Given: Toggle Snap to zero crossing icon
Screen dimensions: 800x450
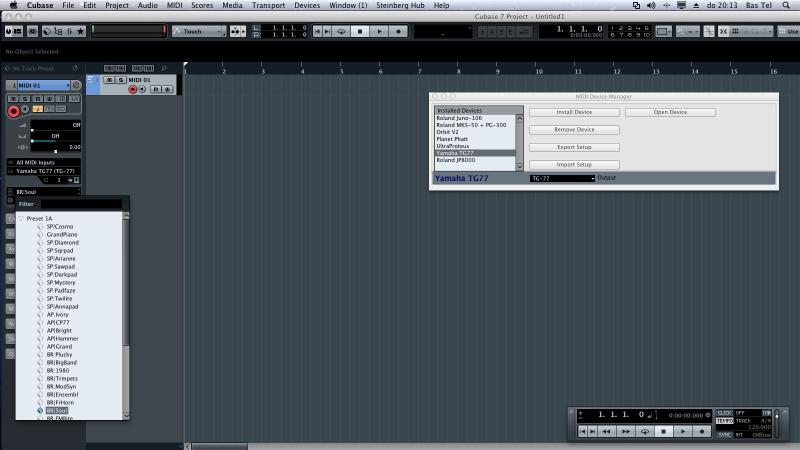Looking at the screenshot, I should click(709, 32).
